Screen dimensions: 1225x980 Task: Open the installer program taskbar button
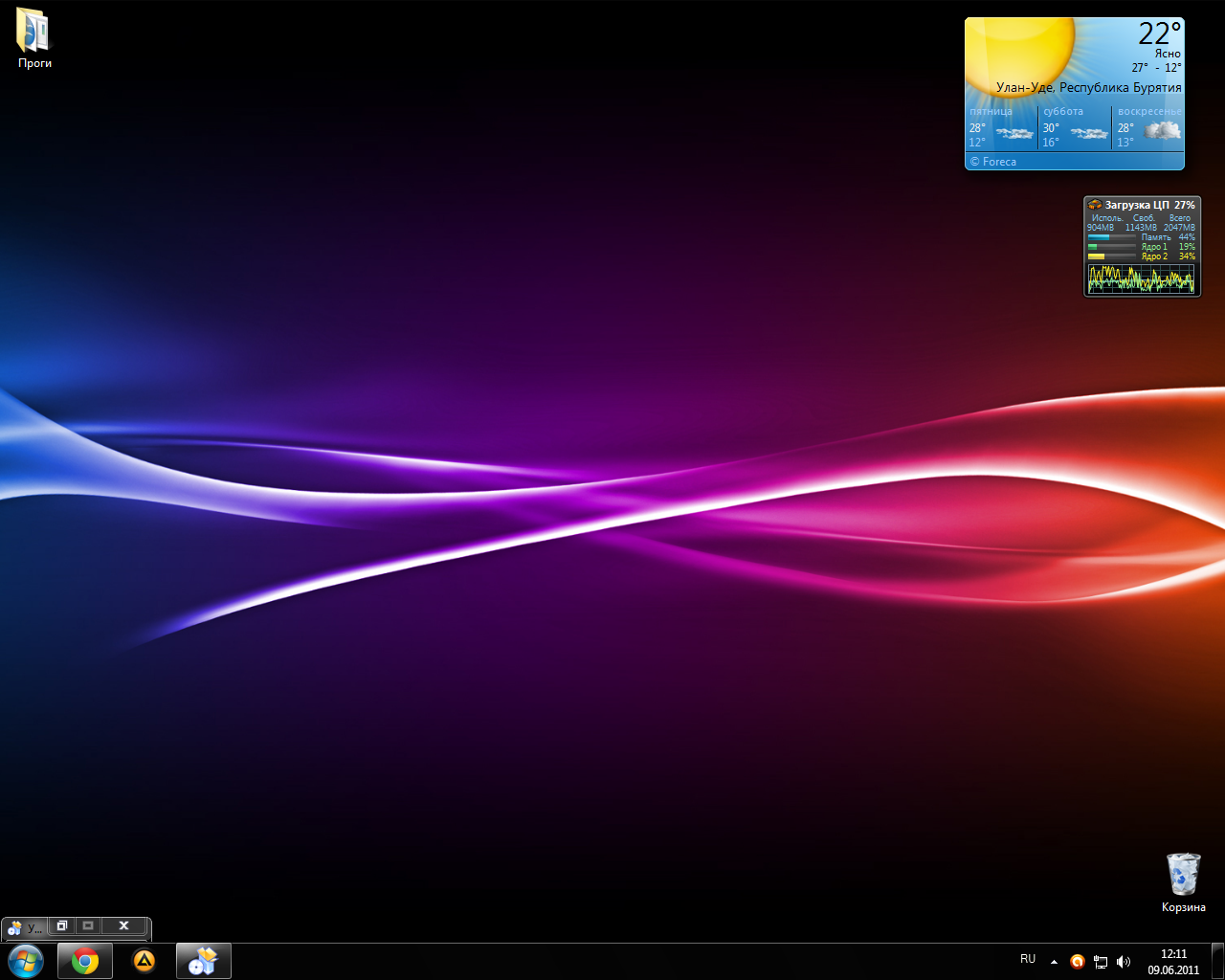tap(203, 961)
